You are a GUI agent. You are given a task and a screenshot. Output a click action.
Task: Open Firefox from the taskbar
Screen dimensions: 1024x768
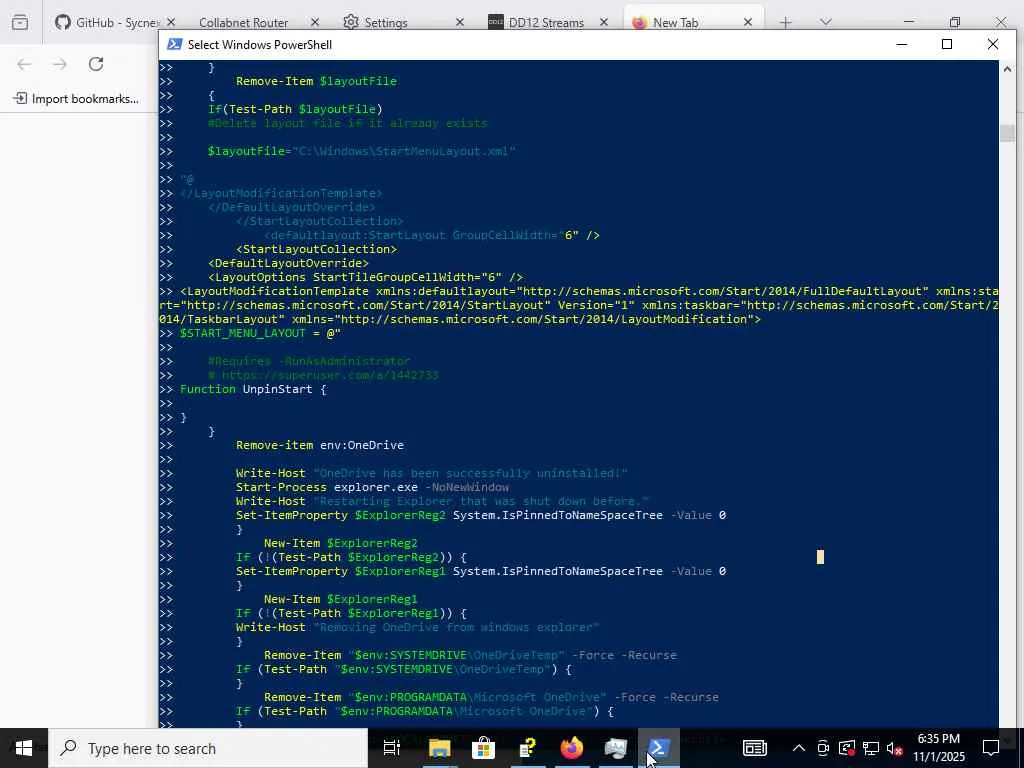click(x=571, y=748)
